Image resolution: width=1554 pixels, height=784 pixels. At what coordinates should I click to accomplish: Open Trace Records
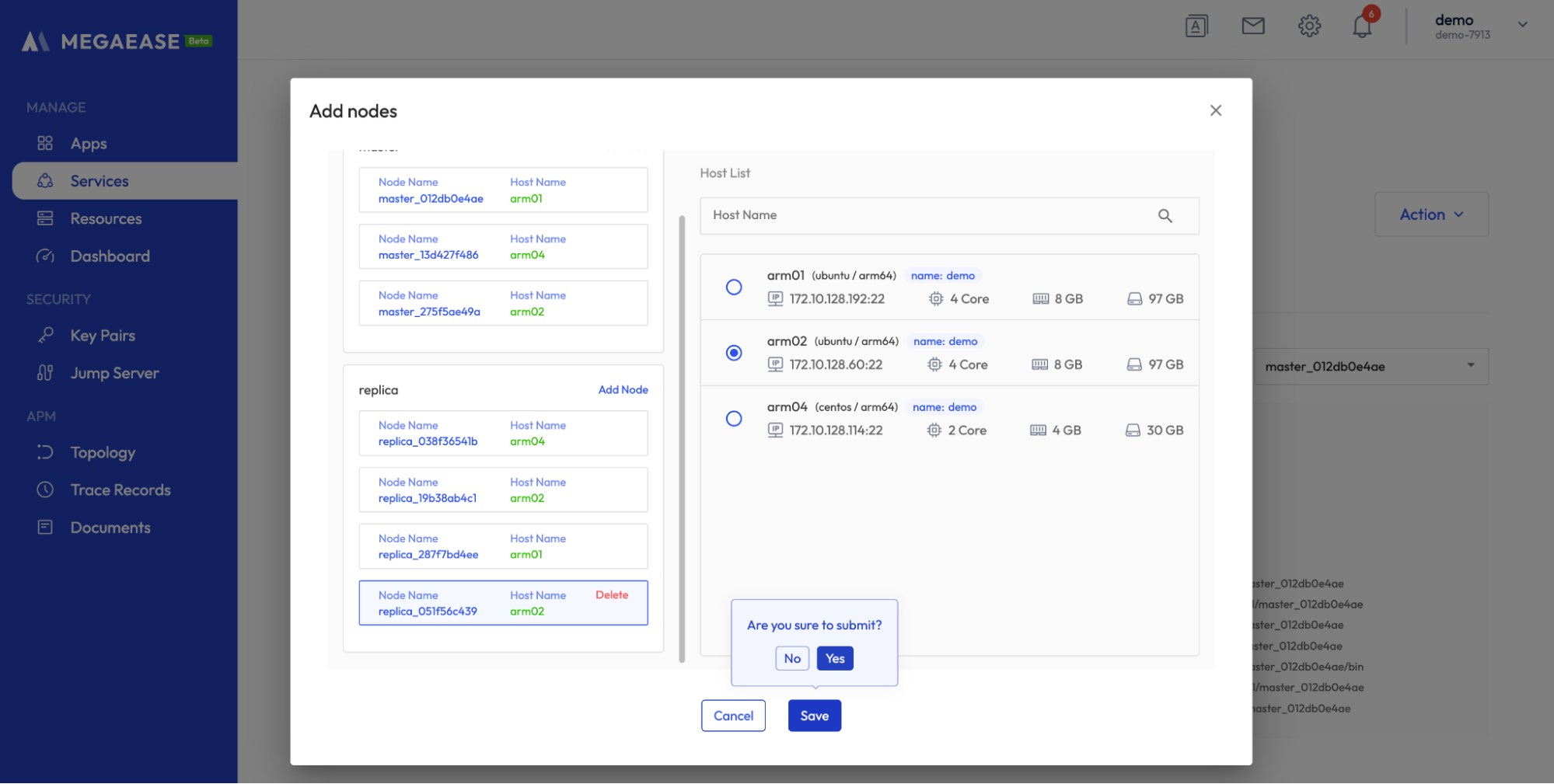(120, 490)
